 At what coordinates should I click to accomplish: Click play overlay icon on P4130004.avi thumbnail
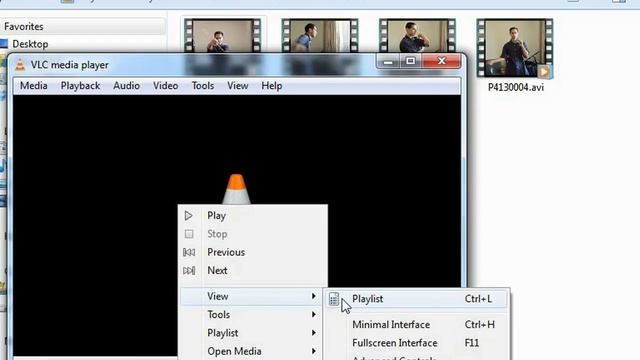click(544, 71)
